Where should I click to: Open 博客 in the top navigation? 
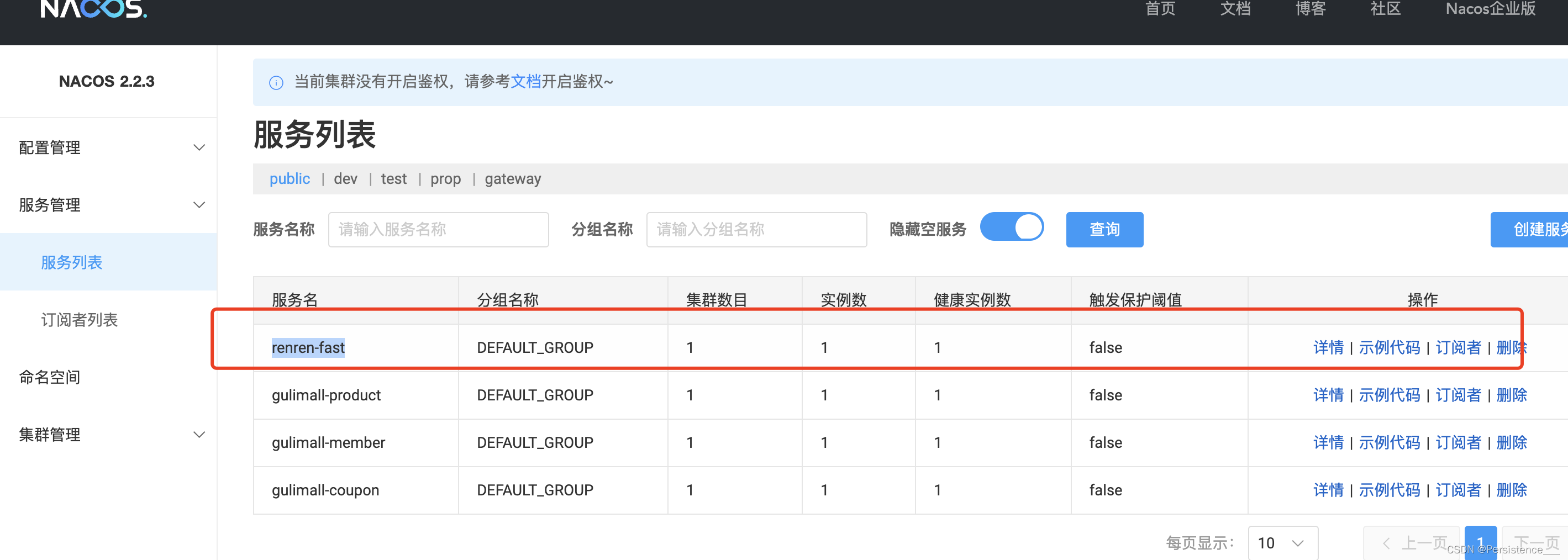pyautogui.click(x=1311, y=8)
